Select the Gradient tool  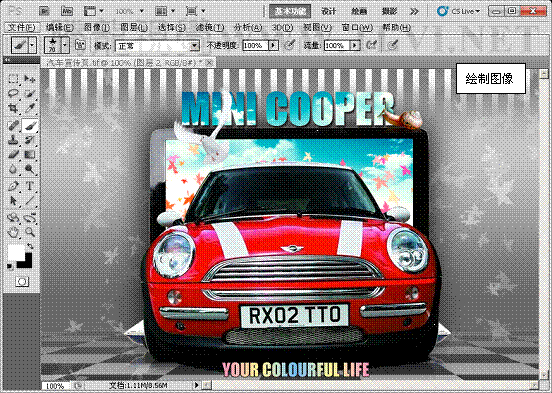[x=30, y=155]
